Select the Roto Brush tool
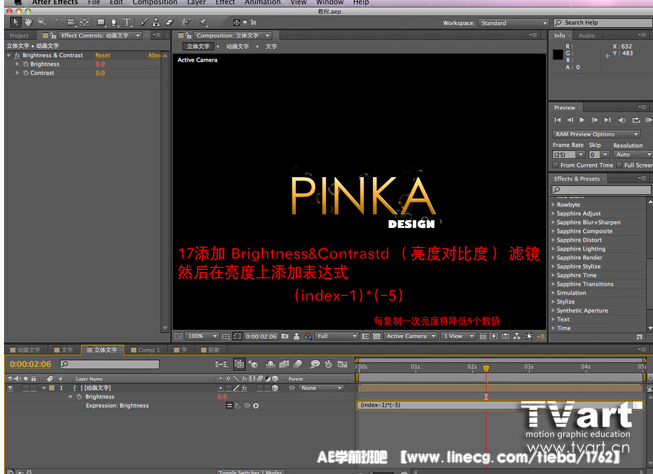The height and width of the screenshot is (474, 653). 187,22
